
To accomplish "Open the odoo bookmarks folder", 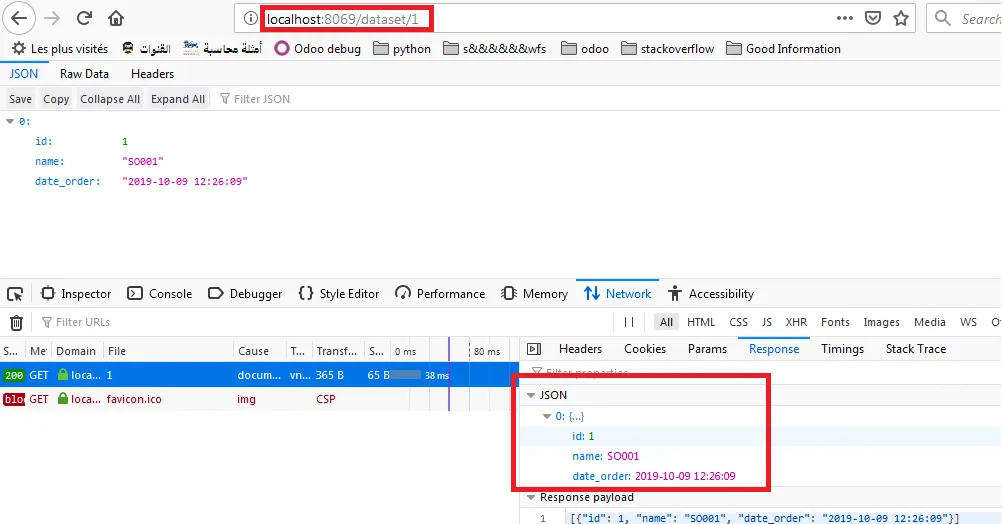I will (585, 49).
